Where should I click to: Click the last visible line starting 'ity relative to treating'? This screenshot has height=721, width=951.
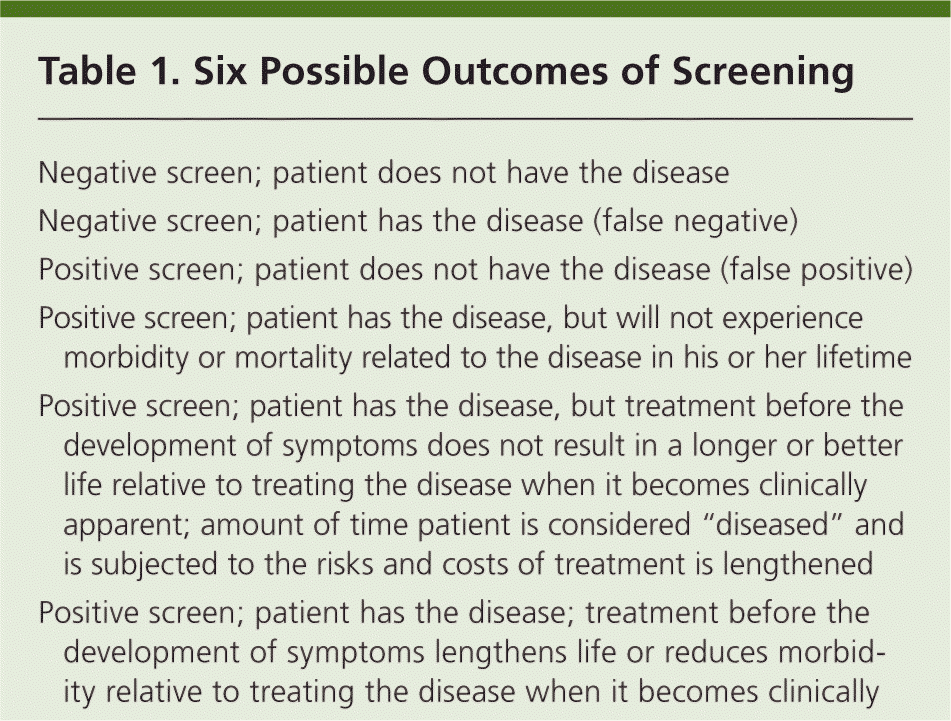(x=470, y=692)
